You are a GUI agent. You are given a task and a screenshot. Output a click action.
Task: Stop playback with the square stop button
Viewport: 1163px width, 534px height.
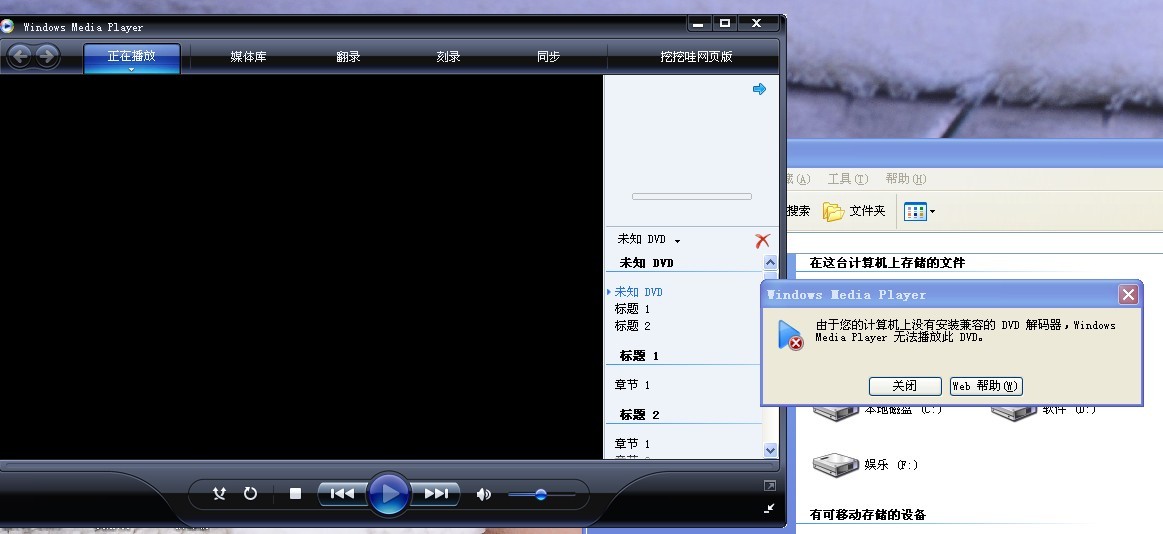coord(295,493)
